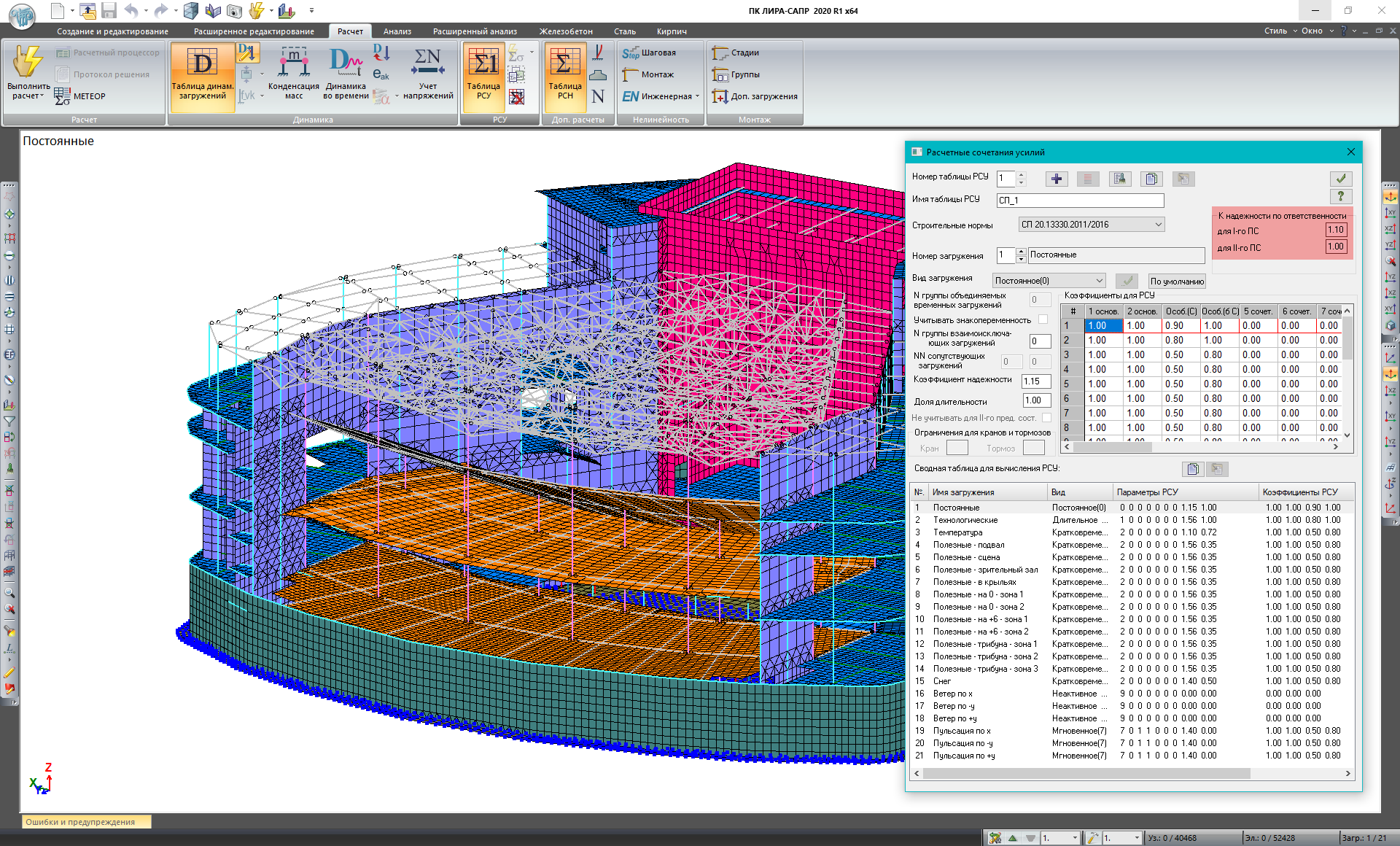1400x846 pixels.
Task: Click copy icon above сводная таблица
Action: coord(1192,469)
